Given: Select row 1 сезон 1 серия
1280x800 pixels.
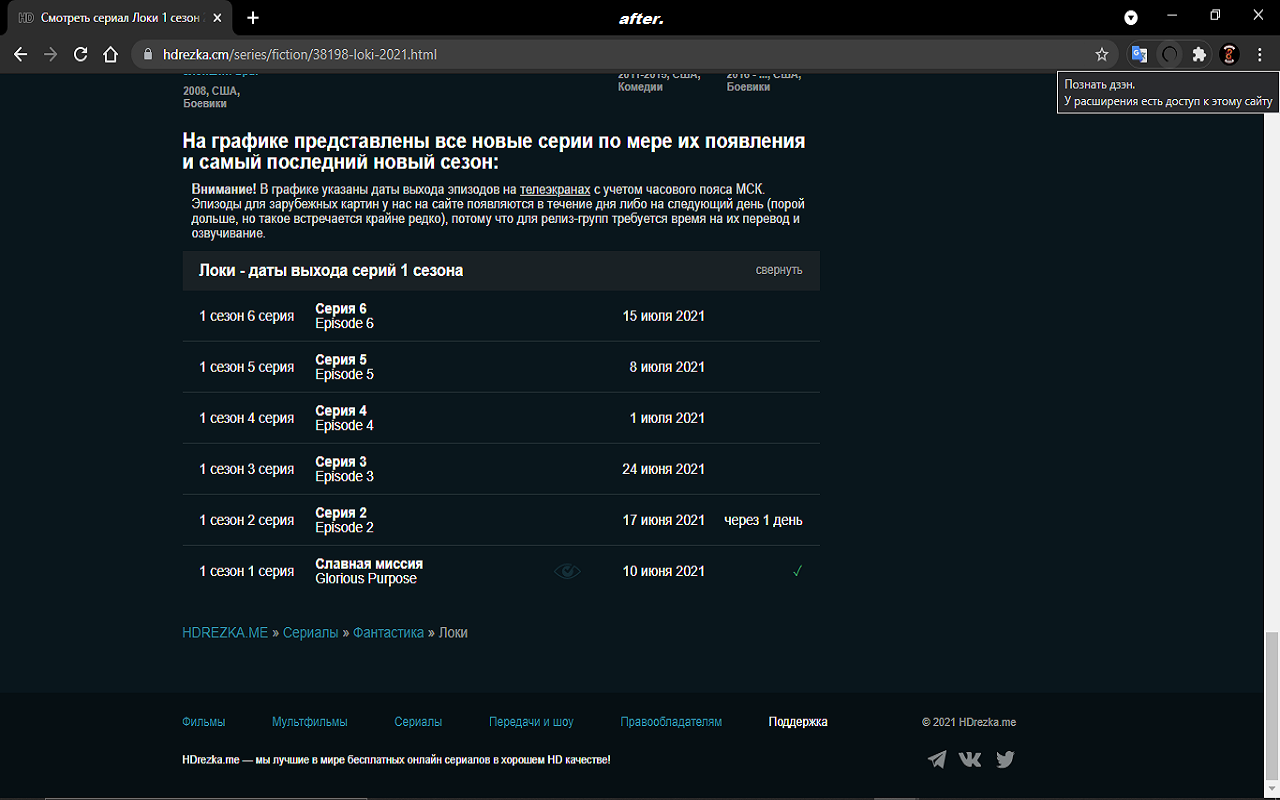Looking at the screenshot, I should (x=501, y=571).
